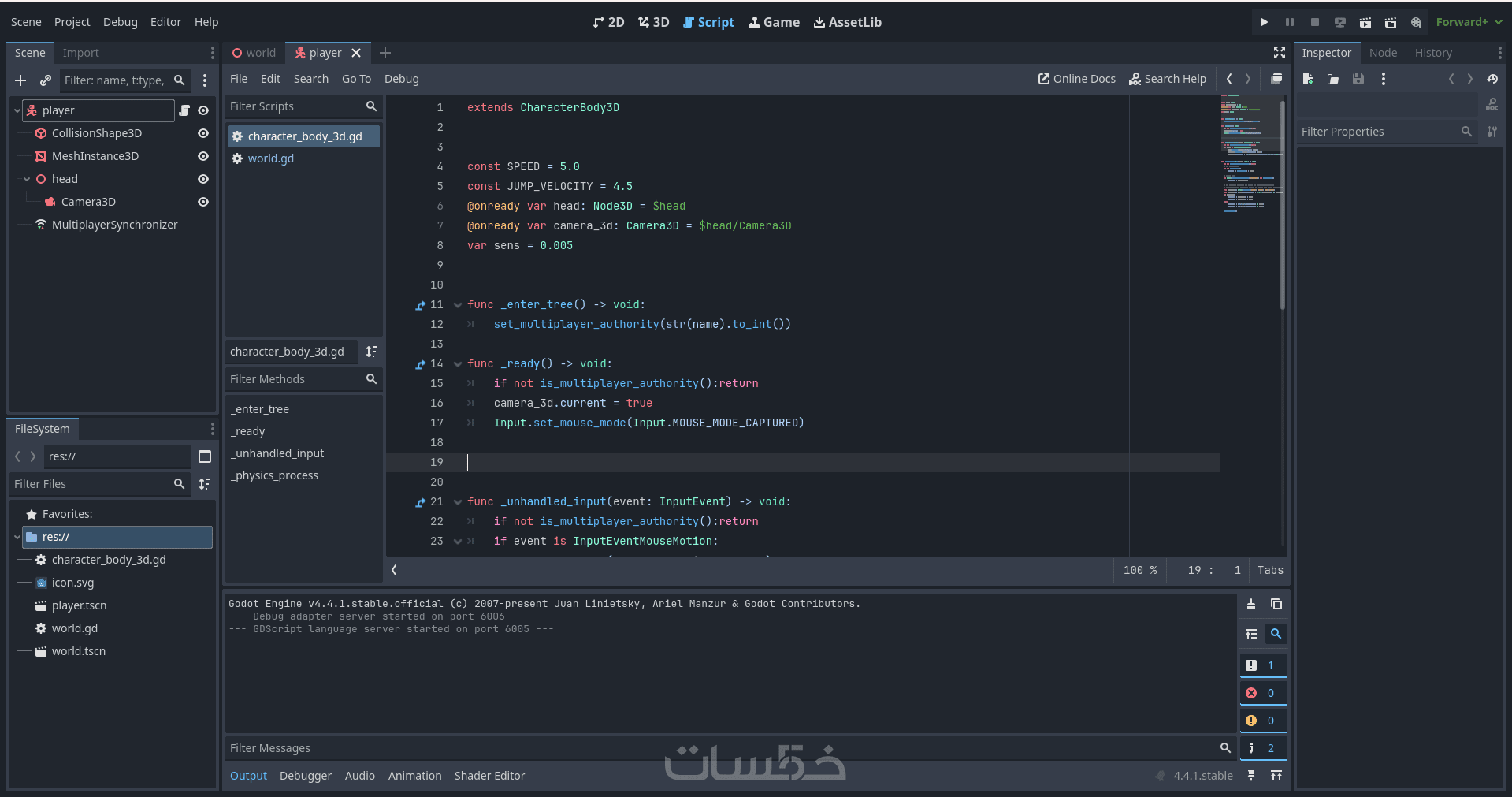Fold the _enter_tree function
The height and width of the screenshot is (797, 1512).
coord(458,305)
